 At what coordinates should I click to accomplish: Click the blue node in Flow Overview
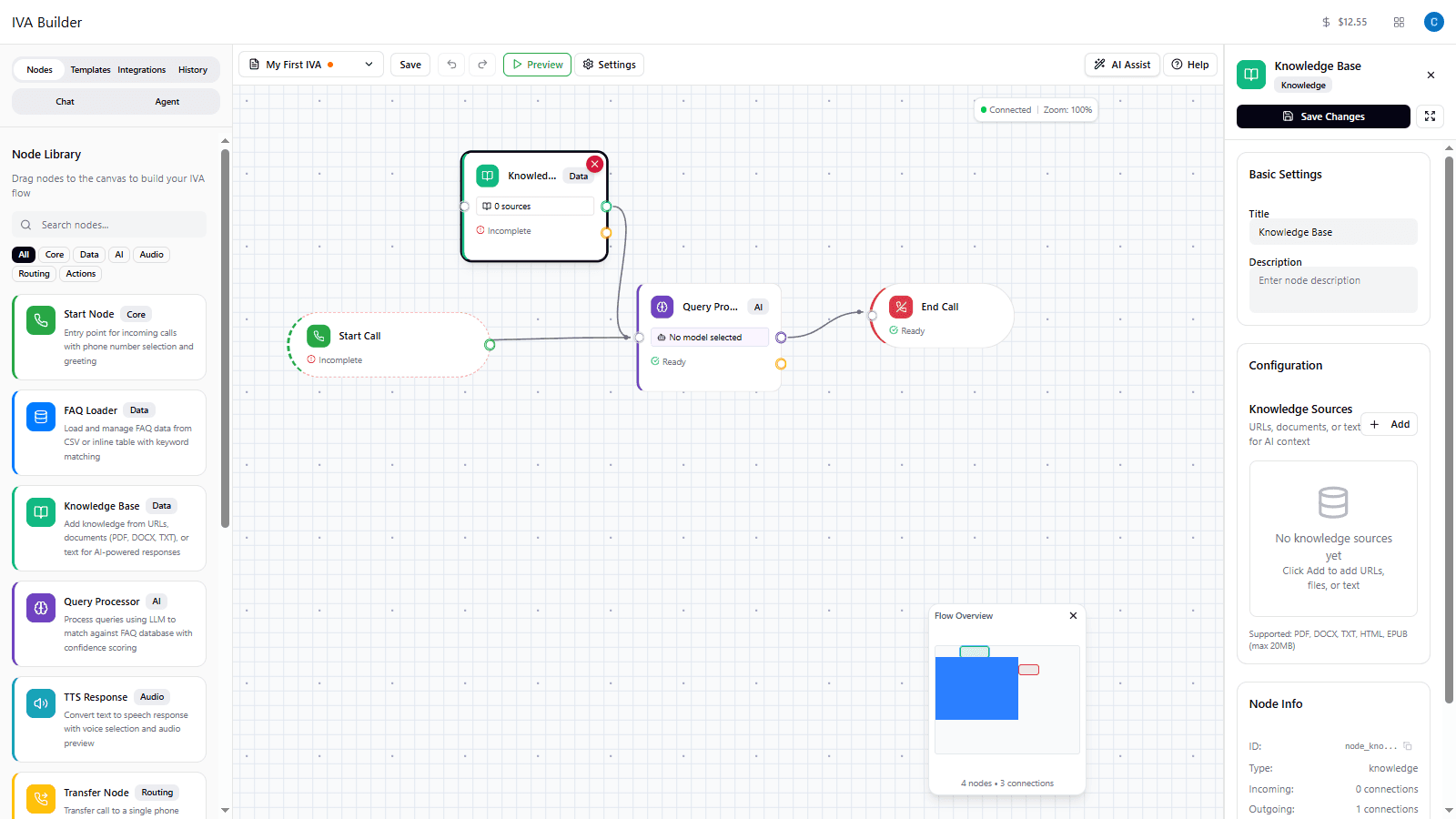976,688
